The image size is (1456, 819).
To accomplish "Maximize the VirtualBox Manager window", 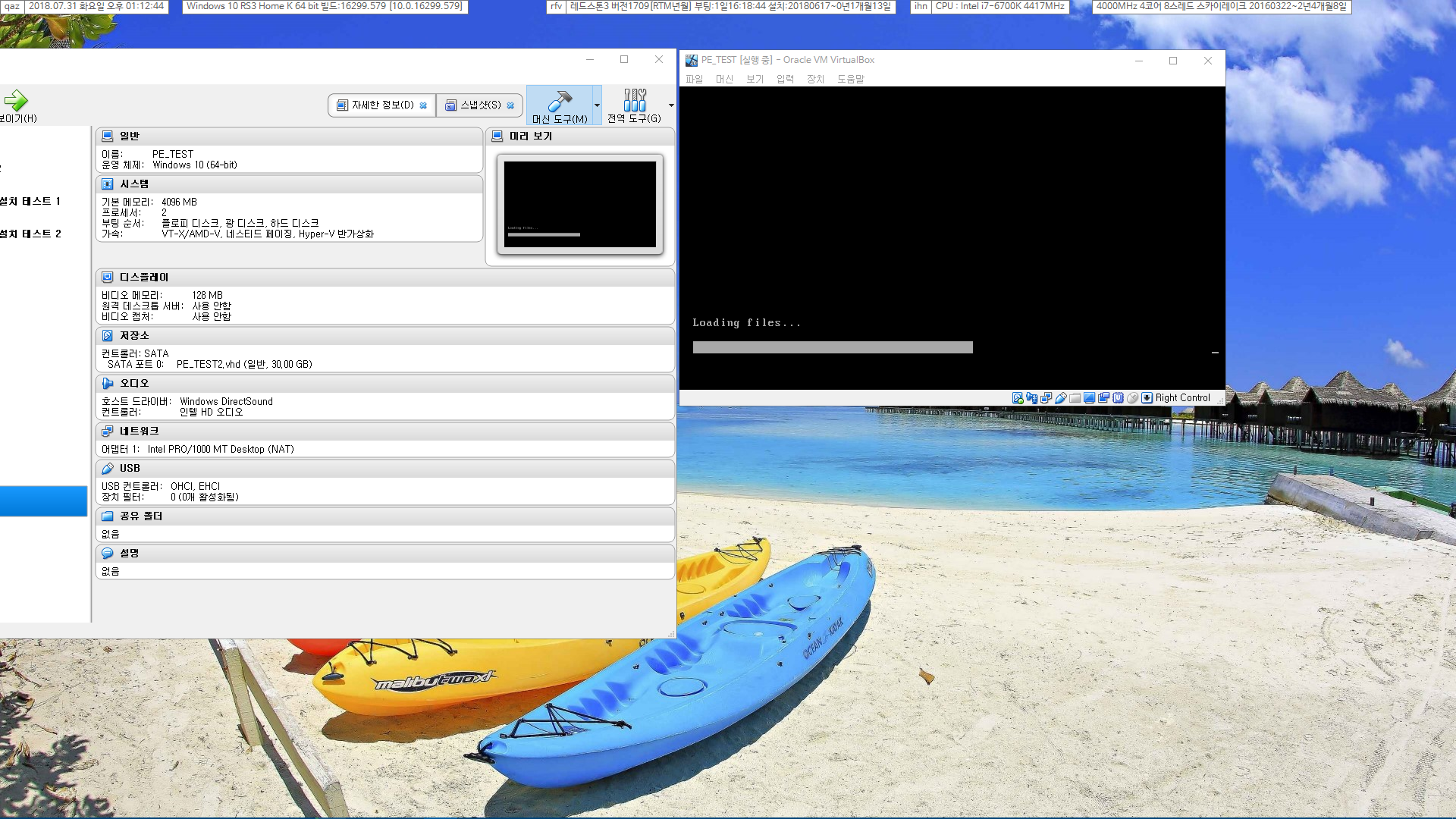I will coord(624,59).
